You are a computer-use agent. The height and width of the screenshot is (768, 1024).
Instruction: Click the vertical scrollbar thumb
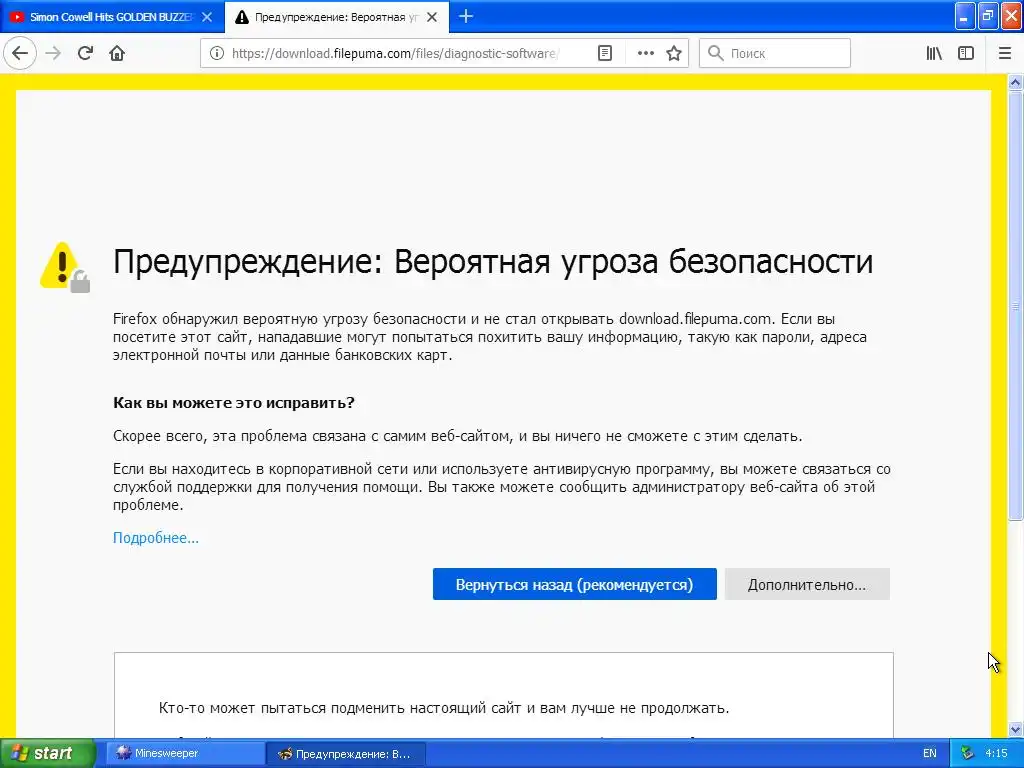[1016, 306]
